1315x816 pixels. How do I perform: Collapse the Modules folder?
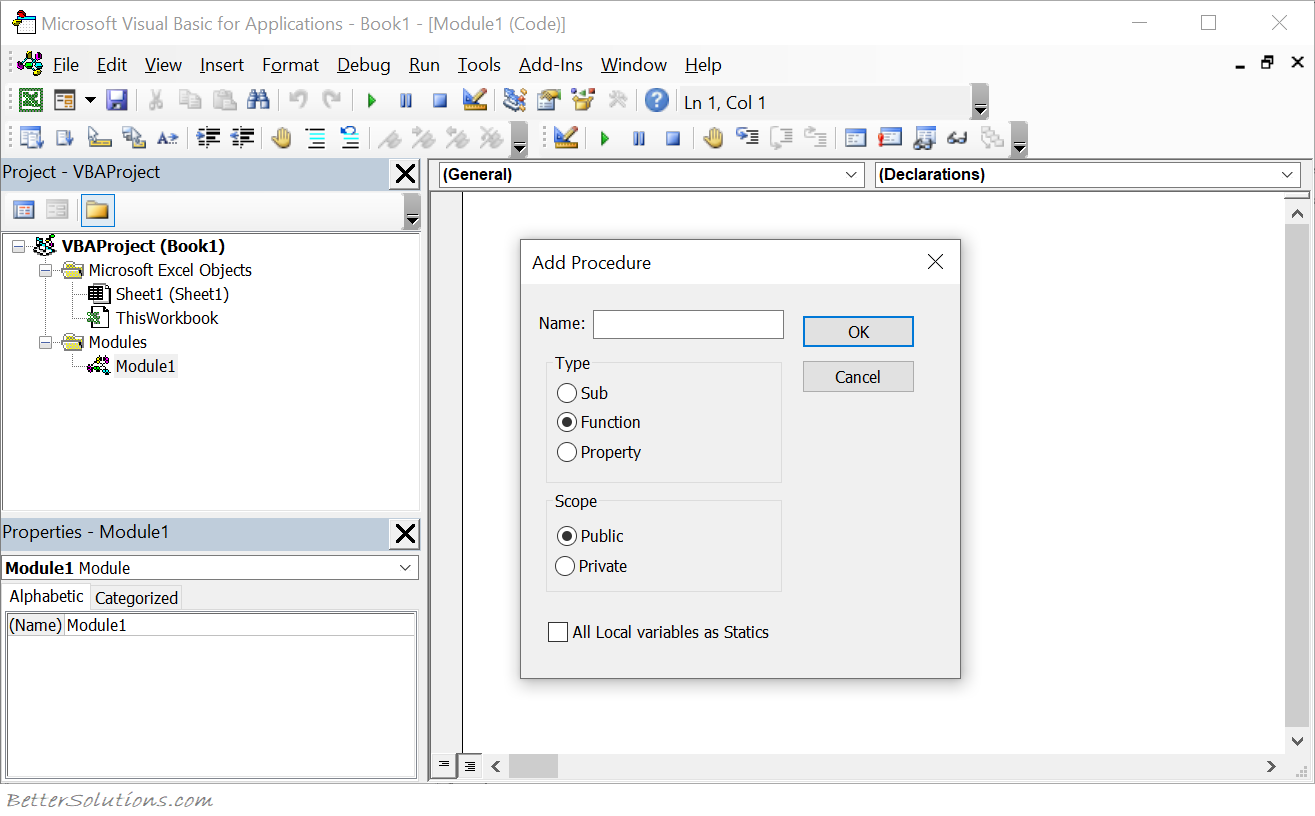point(46,342)
